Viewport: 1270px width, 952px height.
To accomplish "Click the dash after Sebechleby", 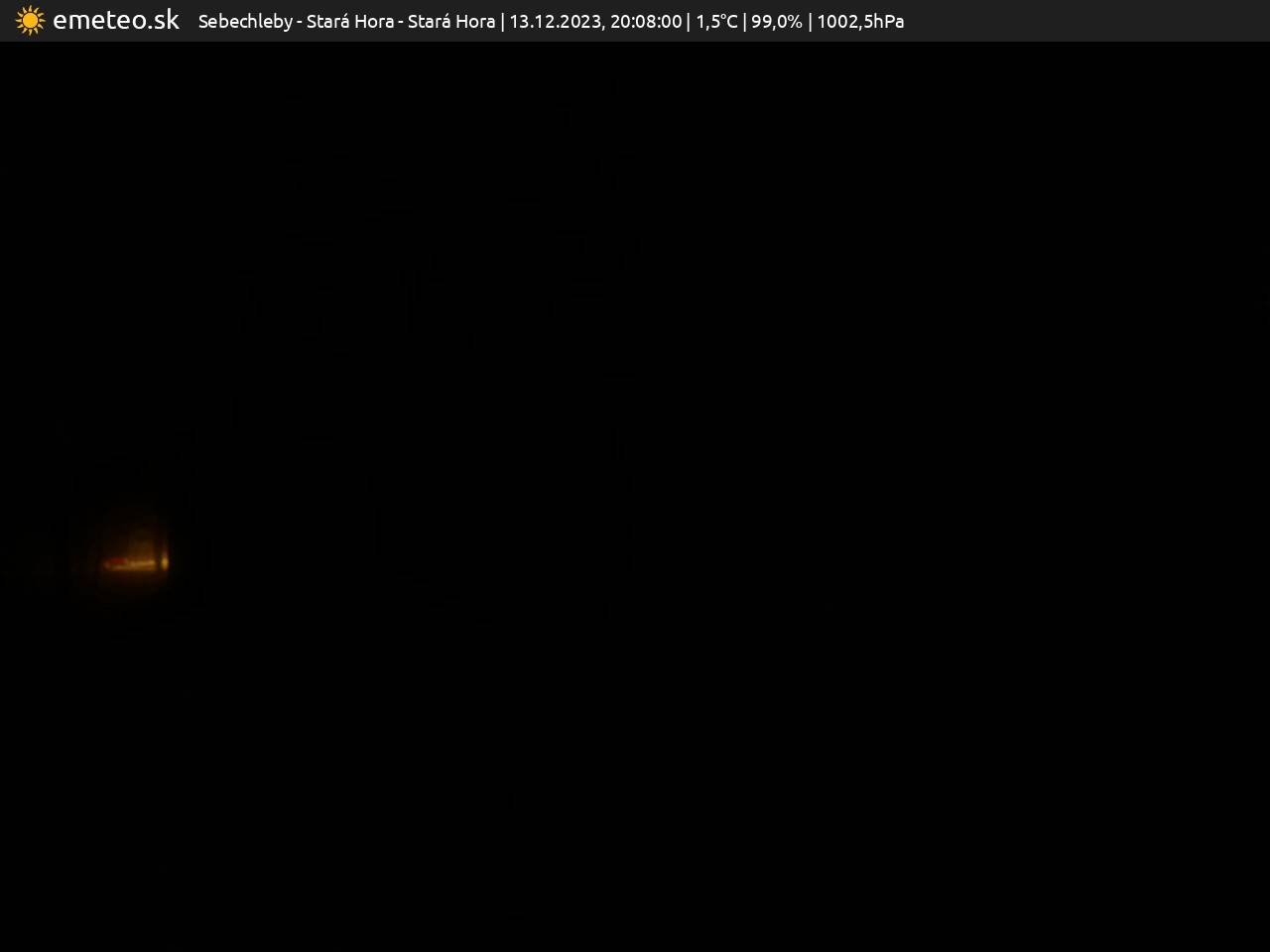I will (x=300, y=22).
